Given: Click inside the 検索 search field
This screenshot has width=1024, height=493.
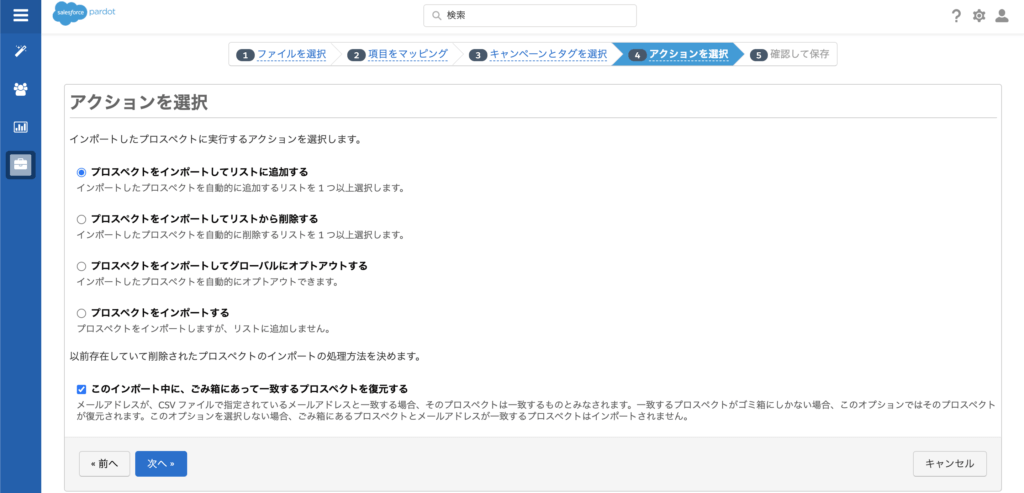Looking at the screenshot, I should point(530,16).
